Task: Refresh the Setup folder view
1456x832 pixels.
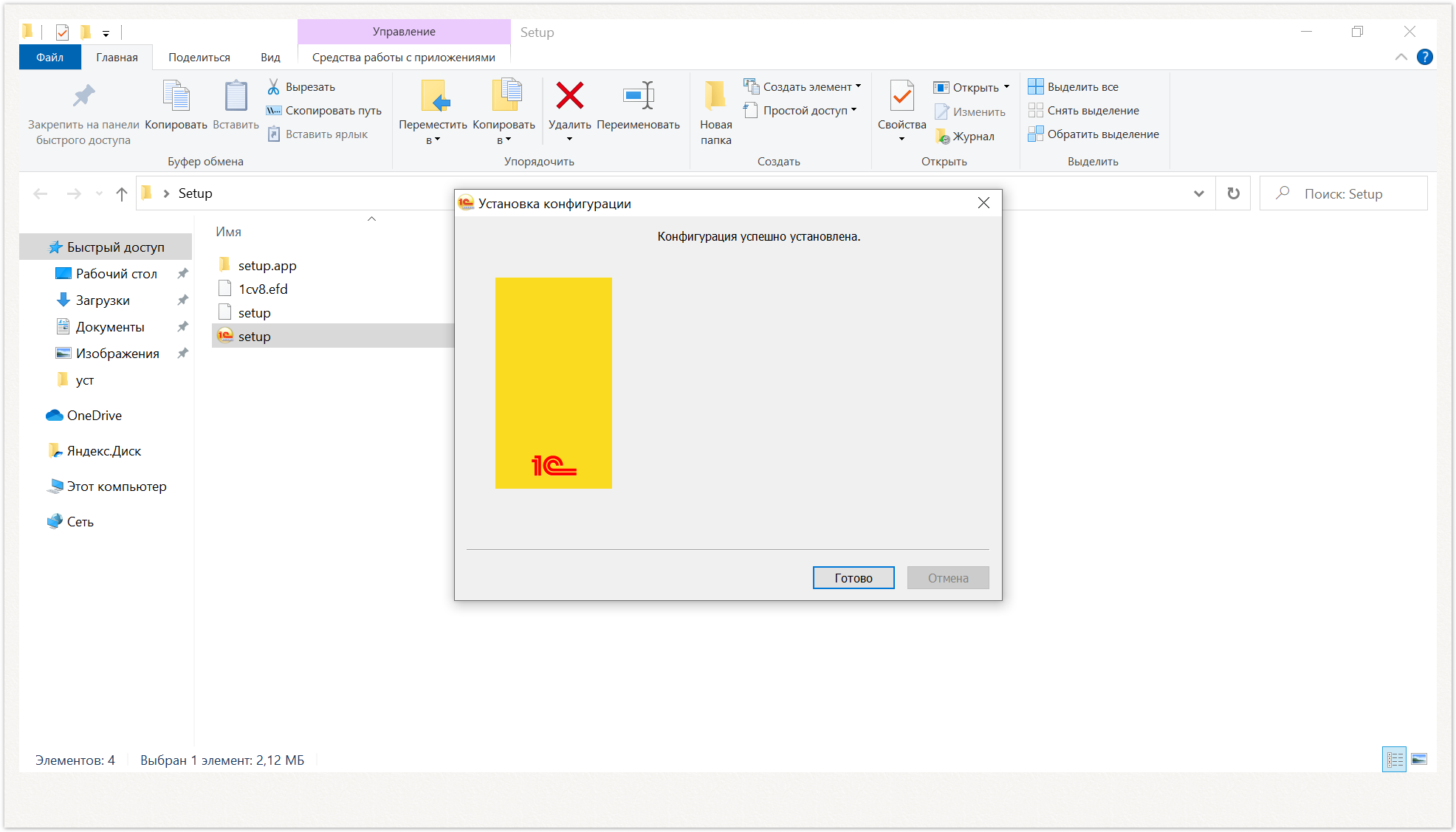Action: (x=1234, y=193)
